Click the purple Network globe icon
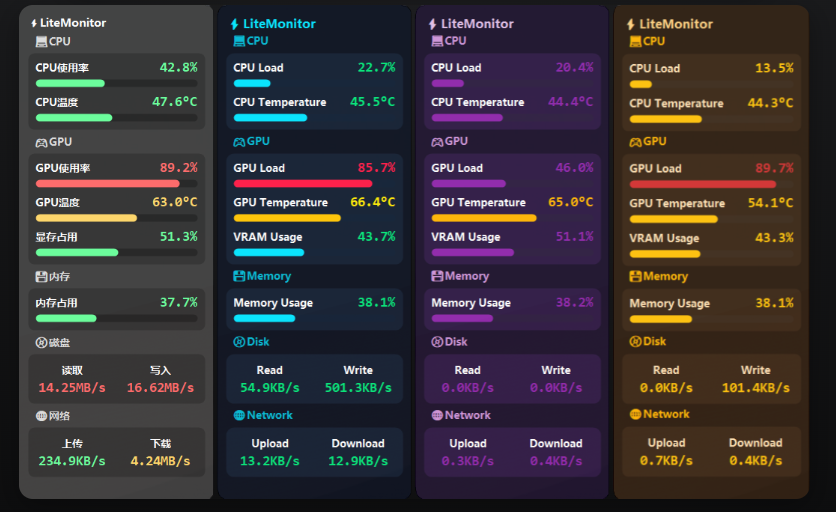 coord(437,415)
